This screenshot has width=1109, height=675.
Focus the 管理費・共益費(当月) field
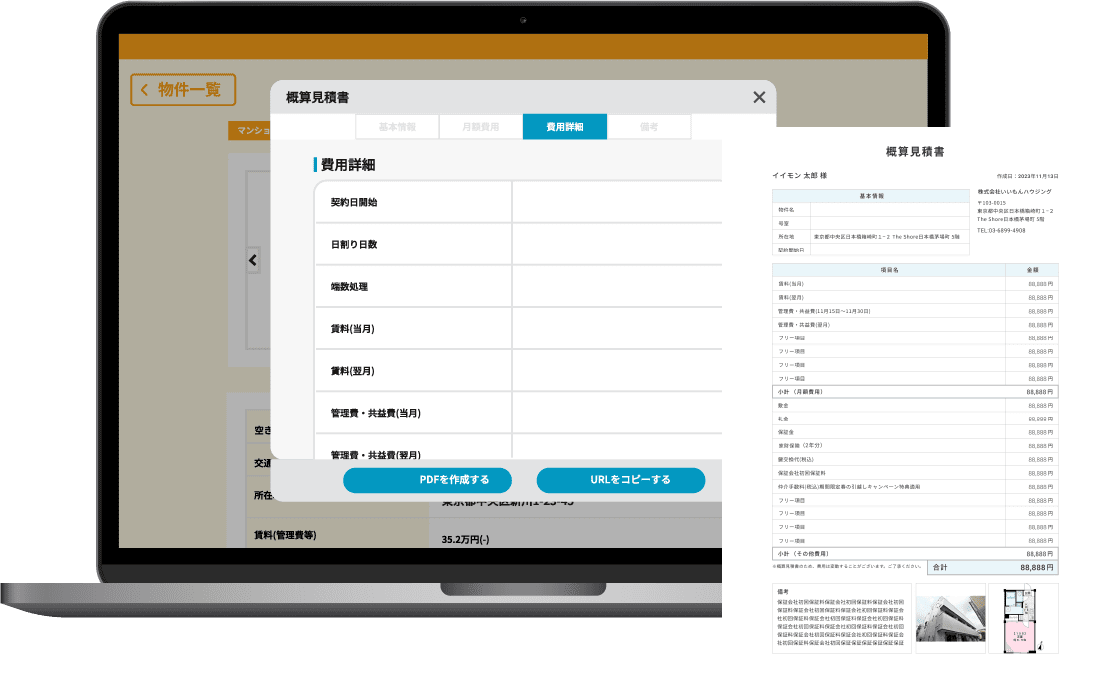616,412
